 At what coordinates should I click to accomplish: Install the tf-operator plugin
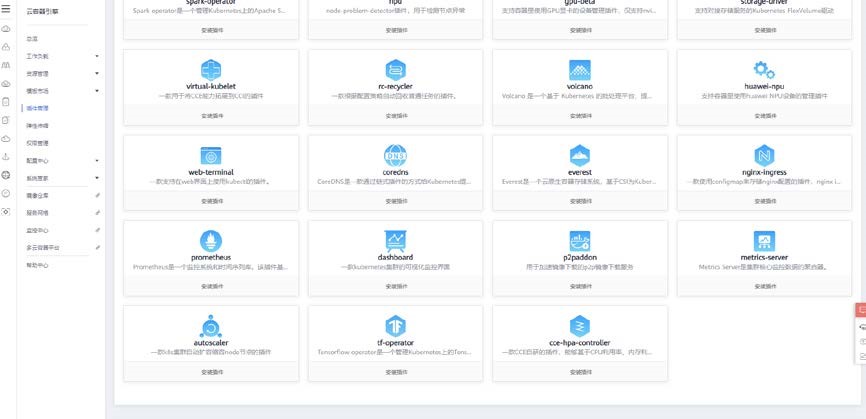(x=395, y=372)
